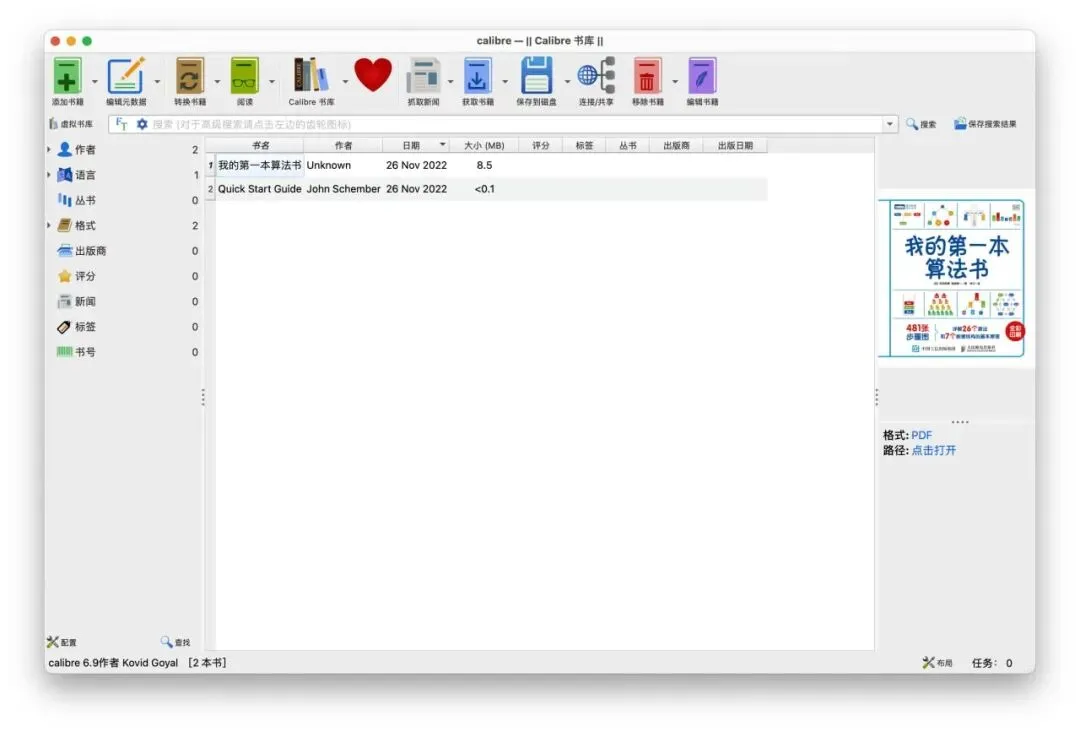Image resolution: width=1080 pixels, height=732 pixels.
Task: Open Calibre library dropdown arrow
Action: [x=344, y=82]
